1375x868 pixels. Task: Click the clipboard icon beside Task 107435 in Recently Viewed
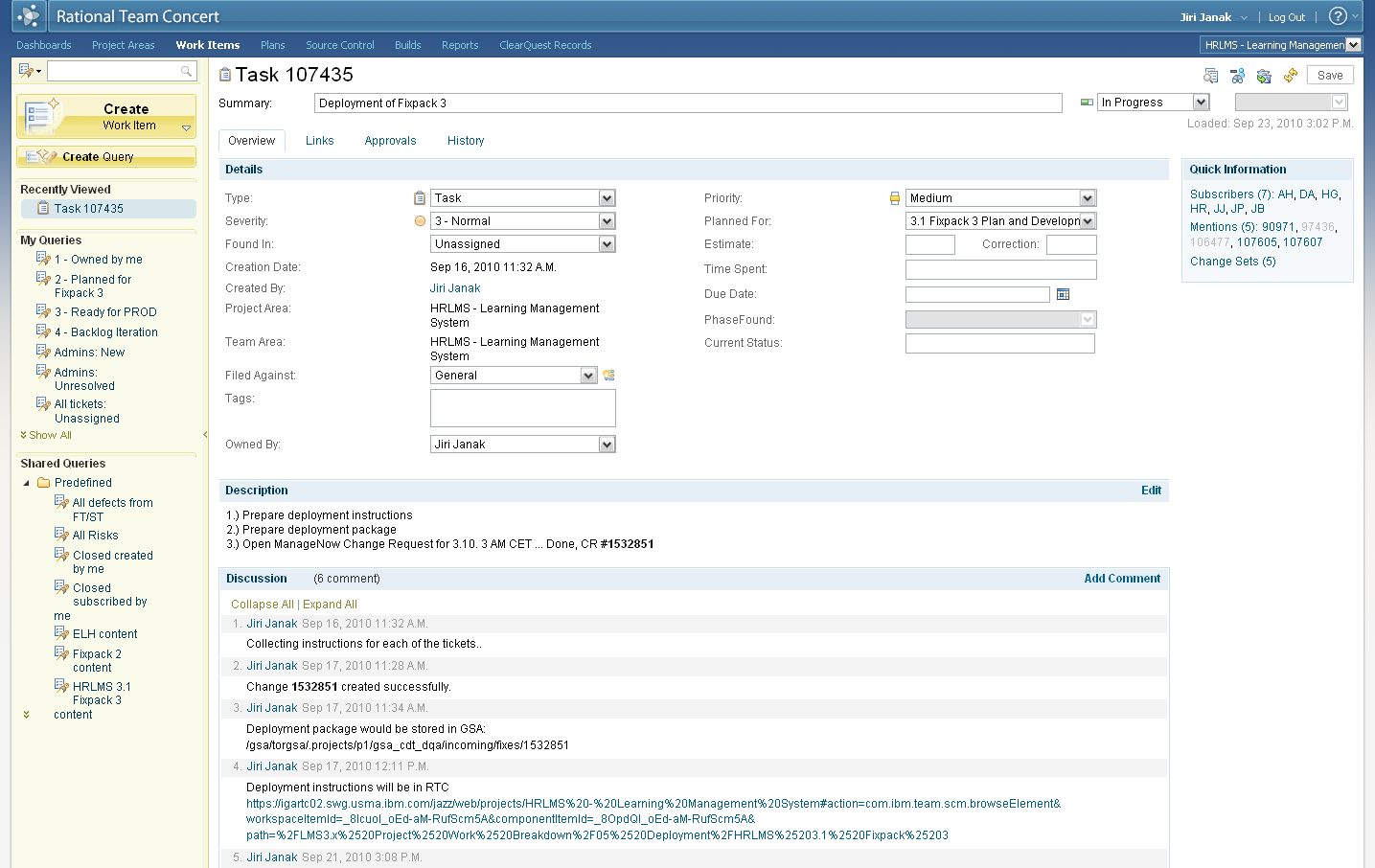point(43,208)
